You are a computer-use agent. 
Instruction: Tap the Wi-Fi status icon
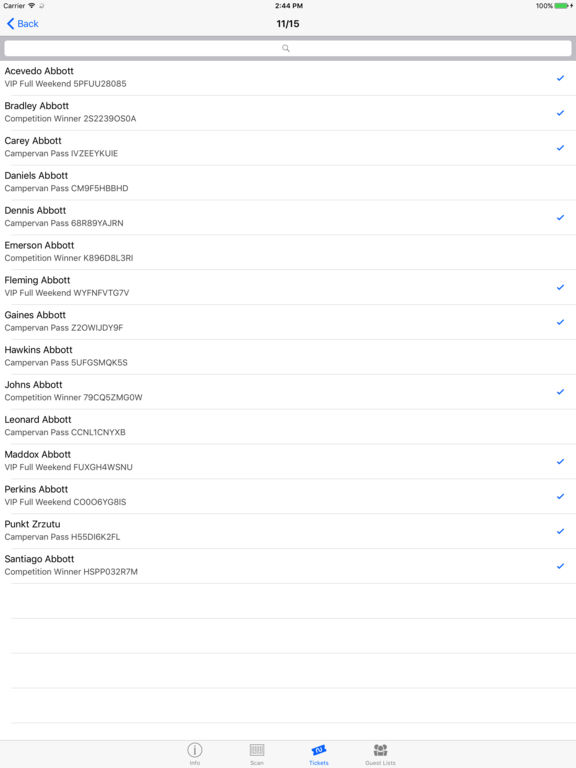point(32,6)
